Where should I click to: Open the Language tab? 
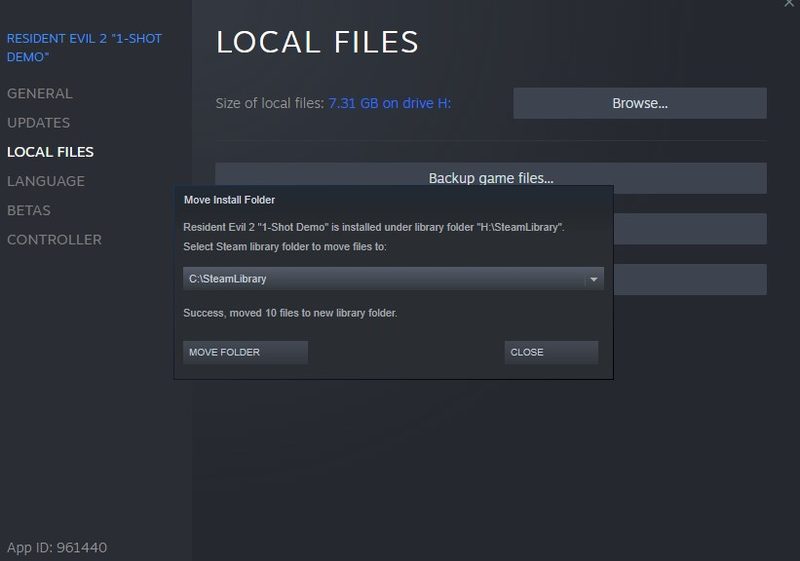pos(46,181)
